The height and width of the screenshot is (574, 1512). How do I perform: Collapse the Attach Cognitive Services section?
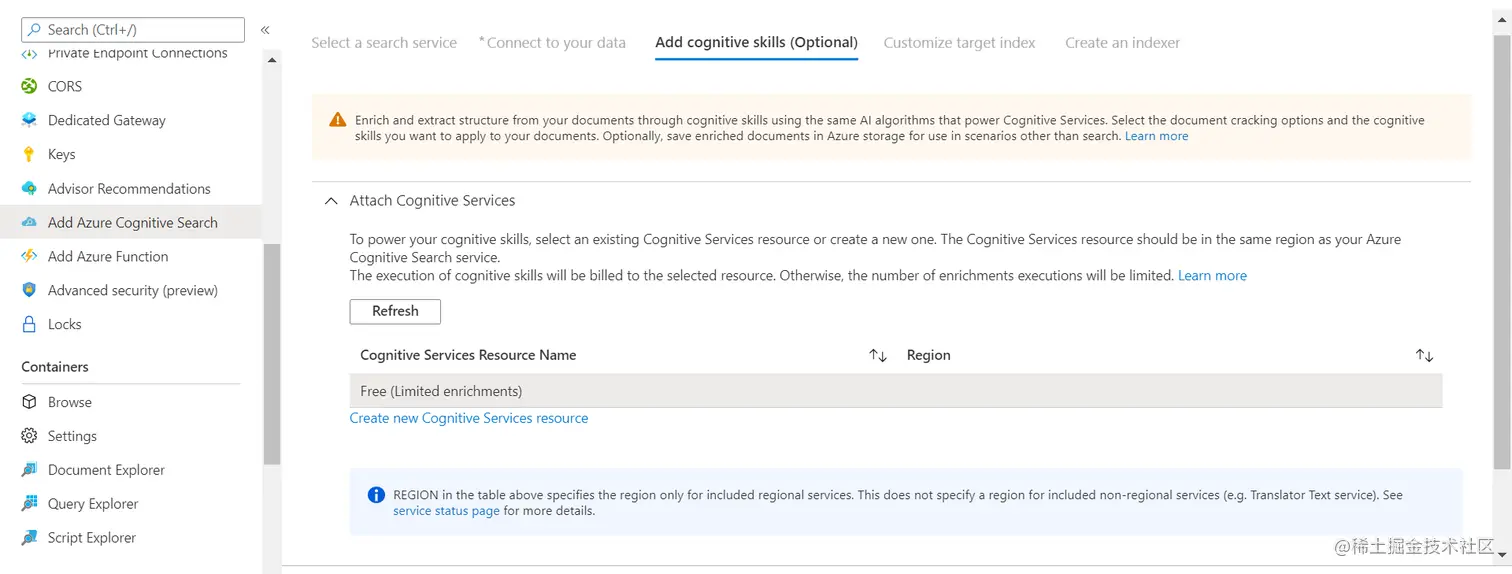(331, 201)
